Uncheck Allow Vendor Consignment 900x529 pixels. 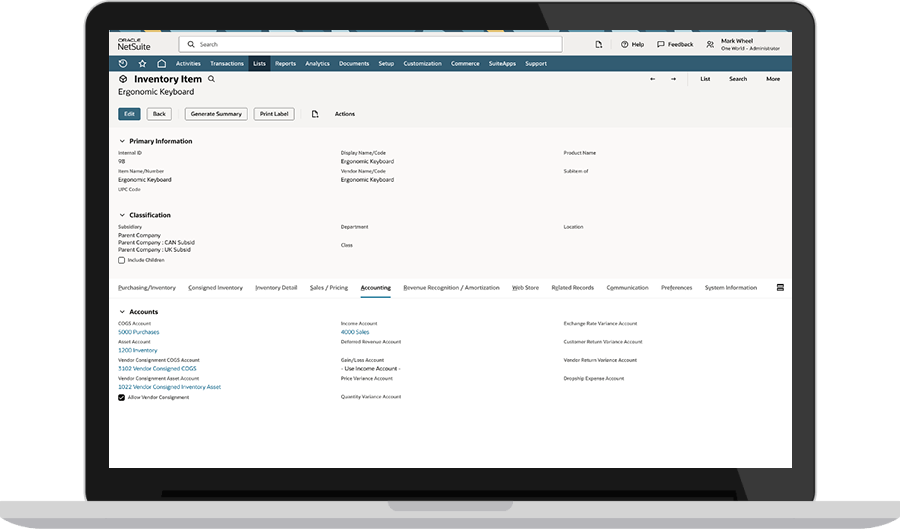click(122, 398)
